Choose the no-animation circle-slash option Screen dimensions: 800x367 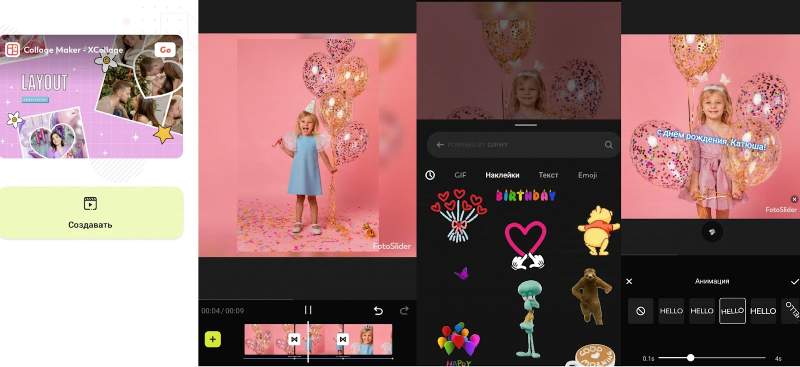click(x=640, y=311)
